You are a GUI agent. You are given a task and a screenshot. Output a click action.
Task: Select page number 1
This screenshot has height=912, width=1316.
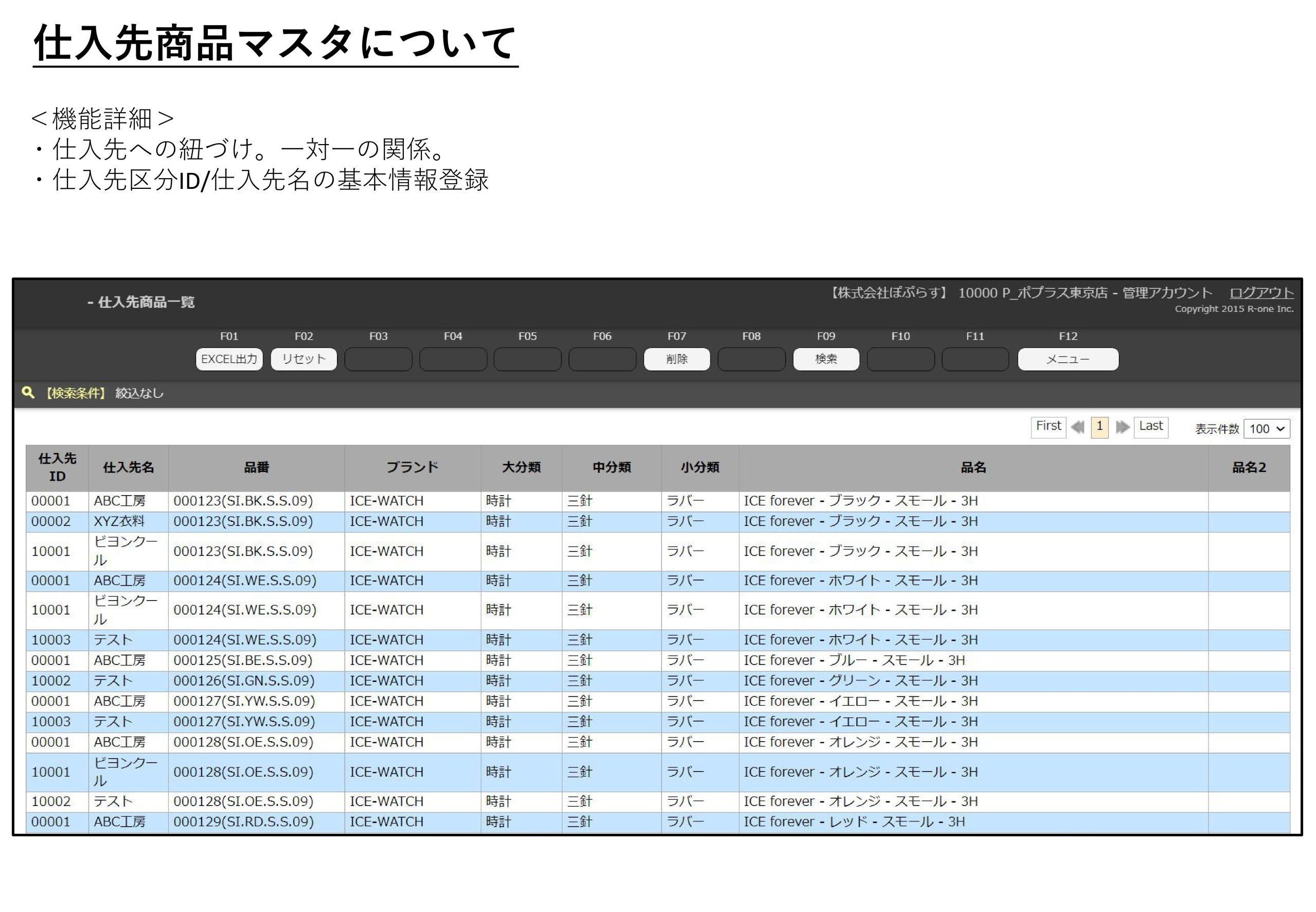[x=1099, y=426]
